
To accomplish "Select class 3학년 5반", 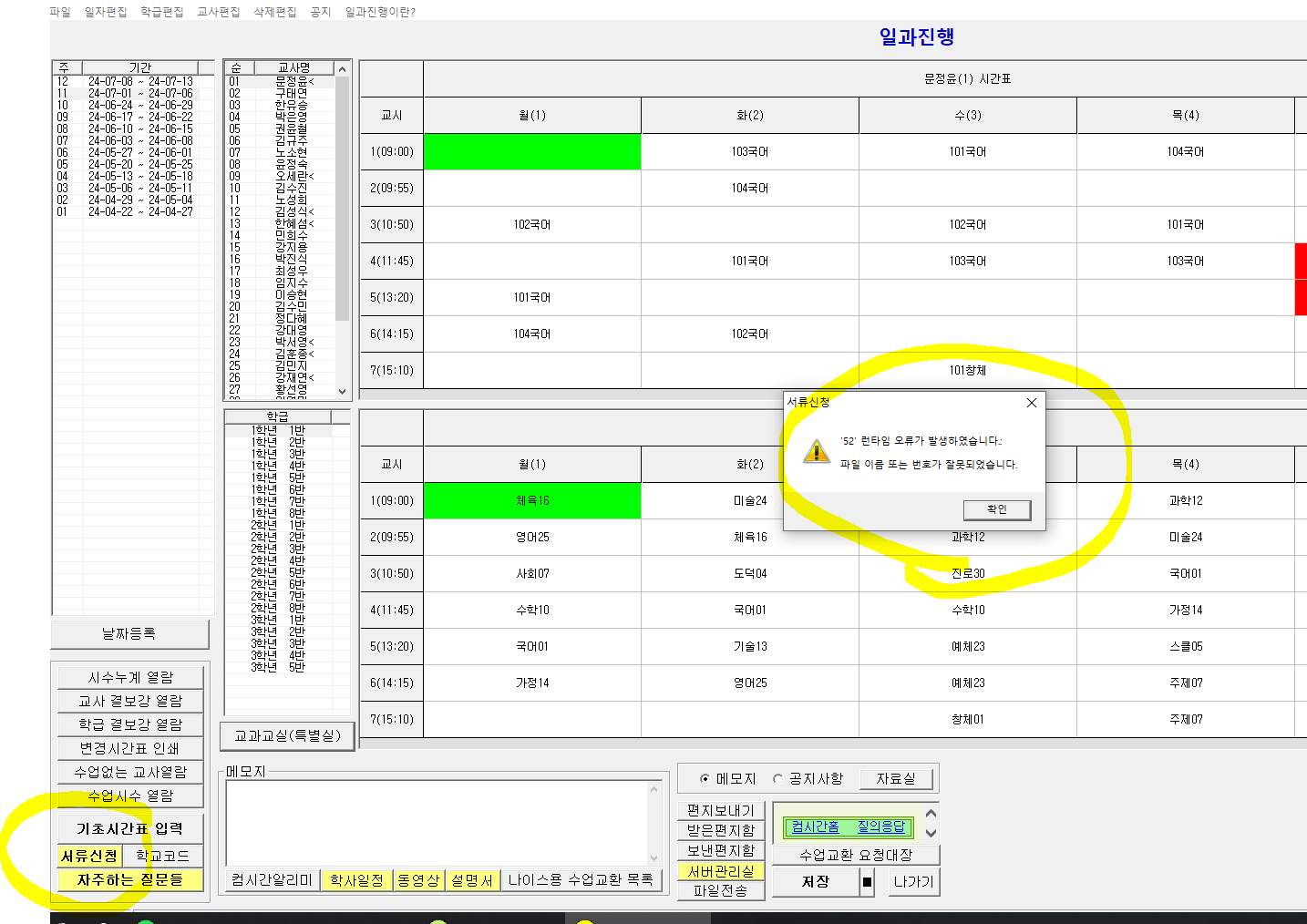I will tap(278, 667).
